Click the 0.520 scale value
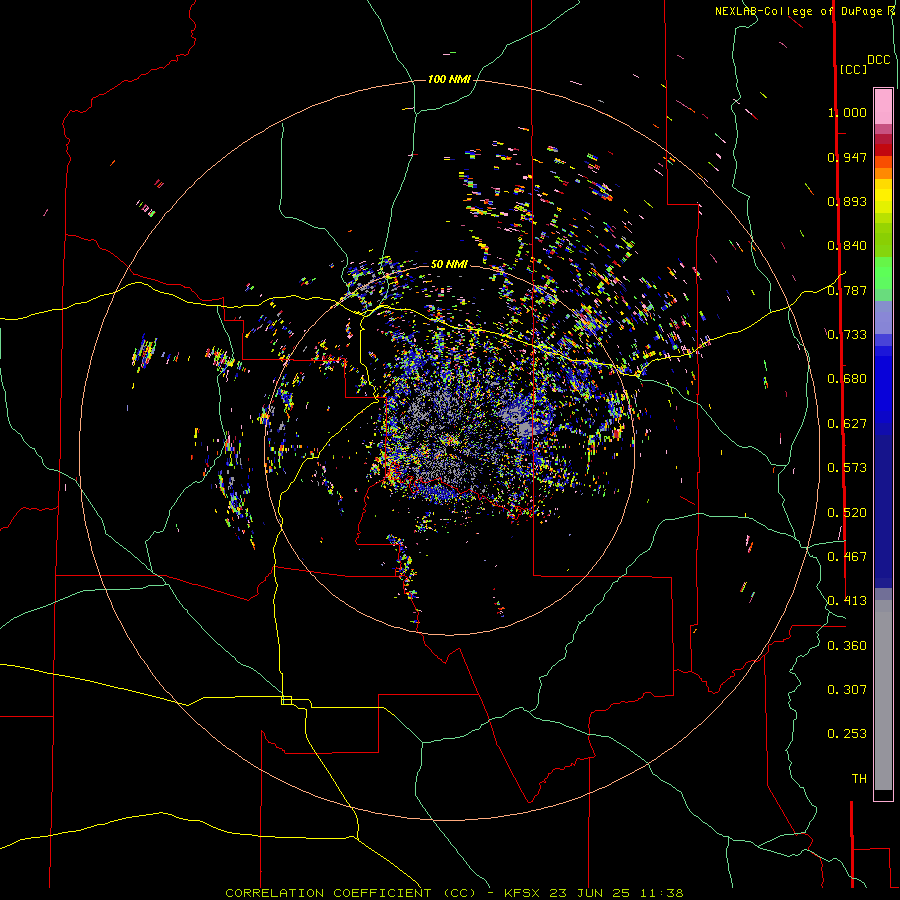Image resolution: width=900 pixels, height=900 pixels. point(847,513)
